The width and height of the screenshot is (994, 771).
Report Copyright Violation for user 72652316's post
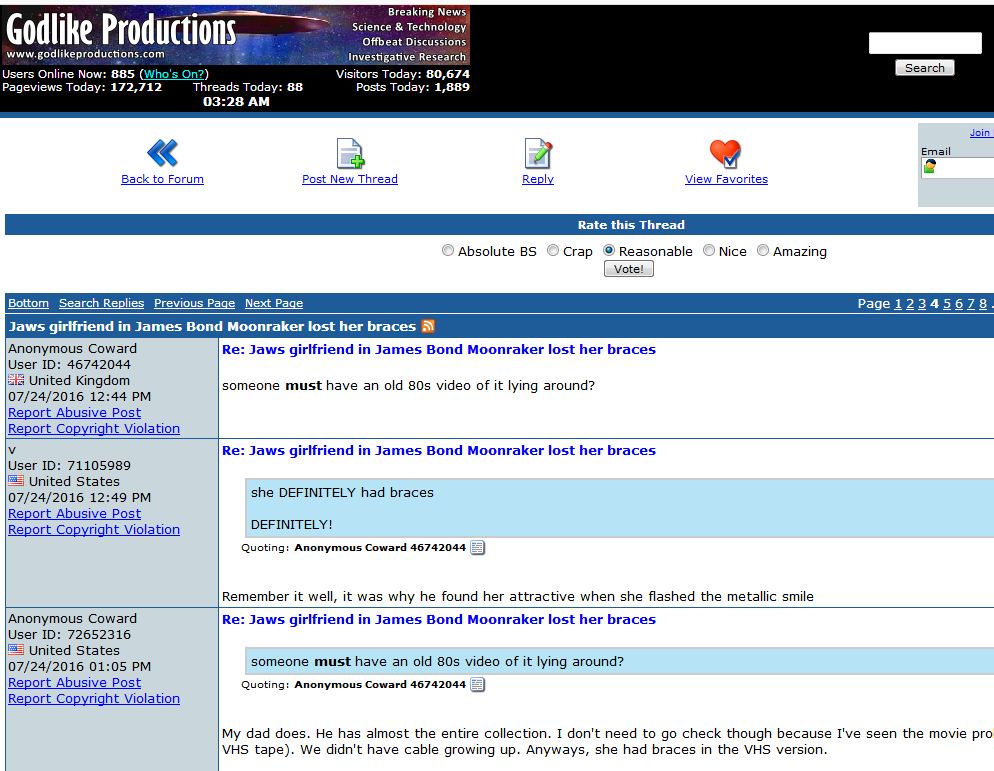[x=94, y=698]
